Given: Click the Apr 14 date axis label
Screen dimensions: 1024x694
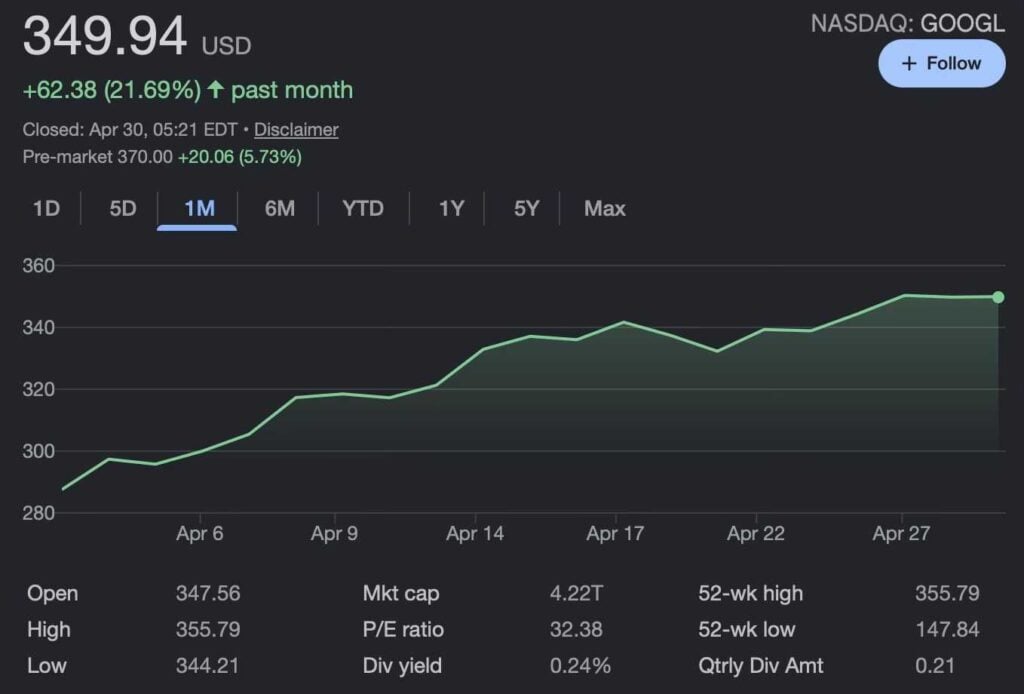Looking at the screenshot, I should coord(475,534).
